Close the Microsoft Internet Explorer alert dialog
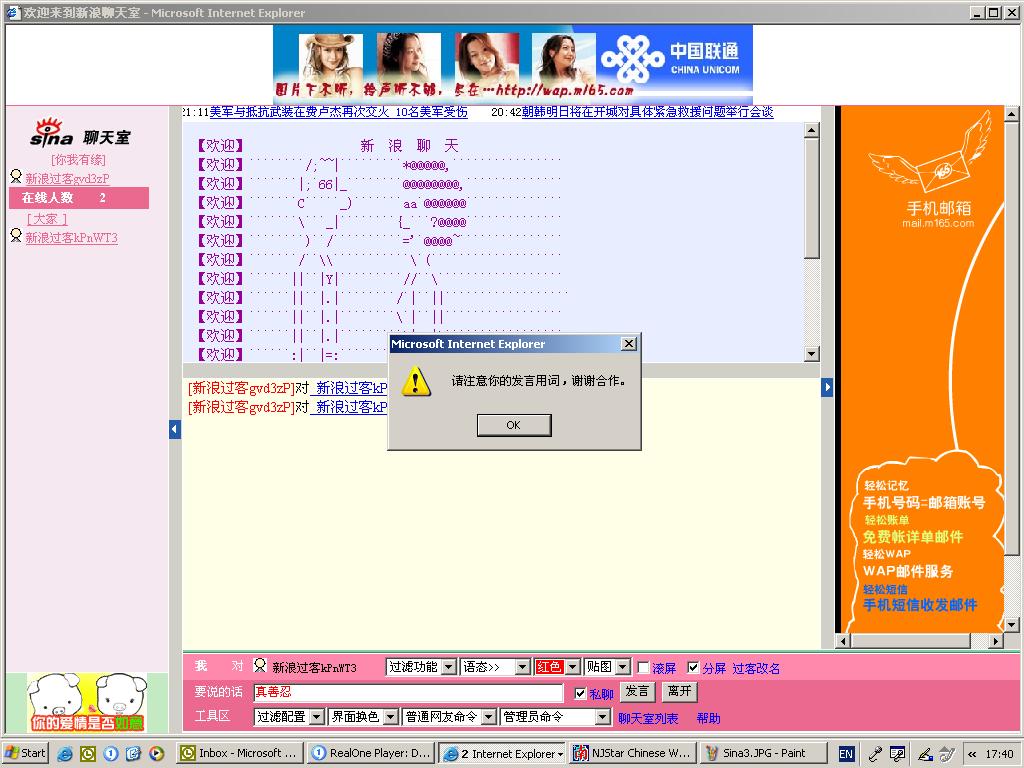 coord(628,344)
